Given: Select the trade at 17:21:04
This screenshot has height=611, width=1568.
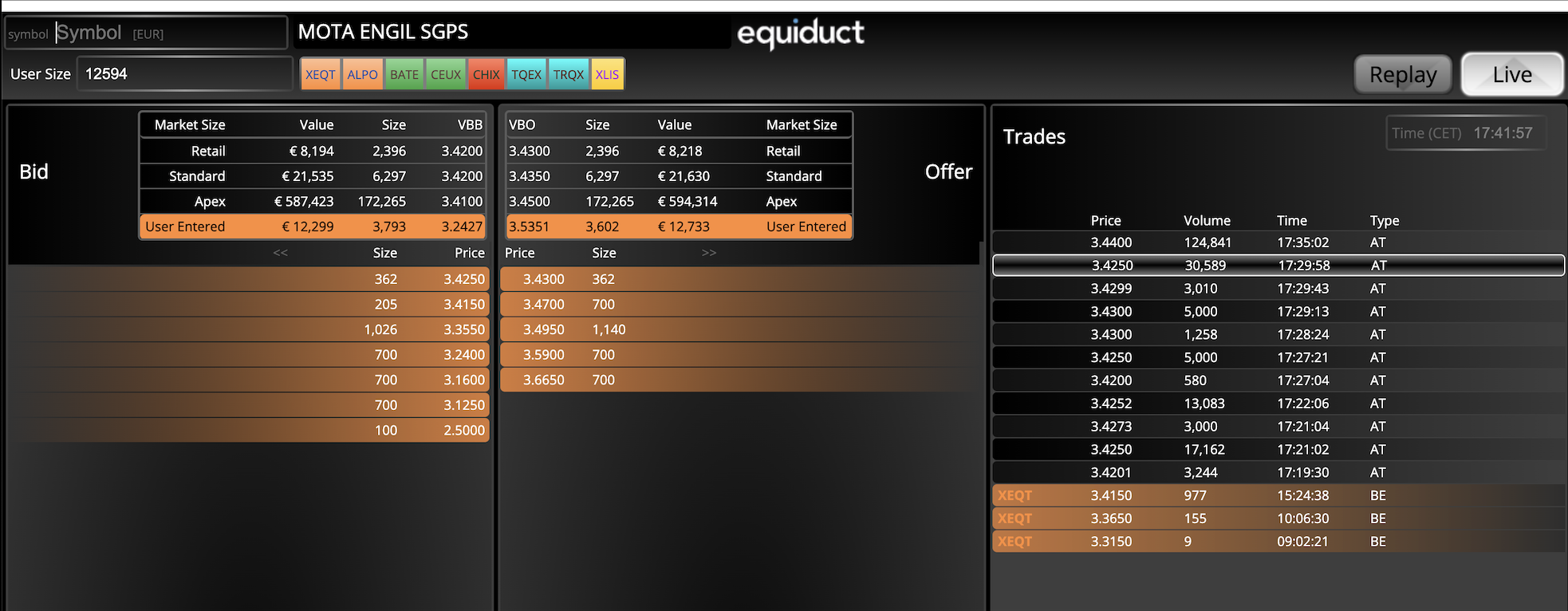Looking at the screenshot, I should tap(1278, 428).
